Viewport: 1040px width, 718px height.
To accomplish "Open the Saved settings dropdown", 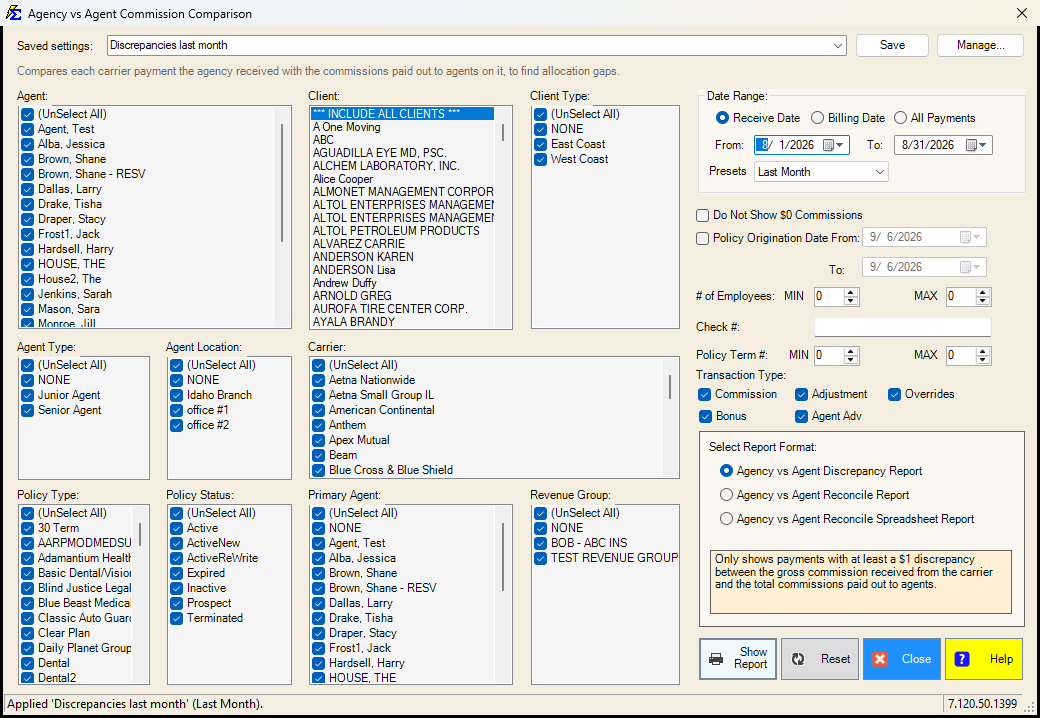I will (838, 46).
